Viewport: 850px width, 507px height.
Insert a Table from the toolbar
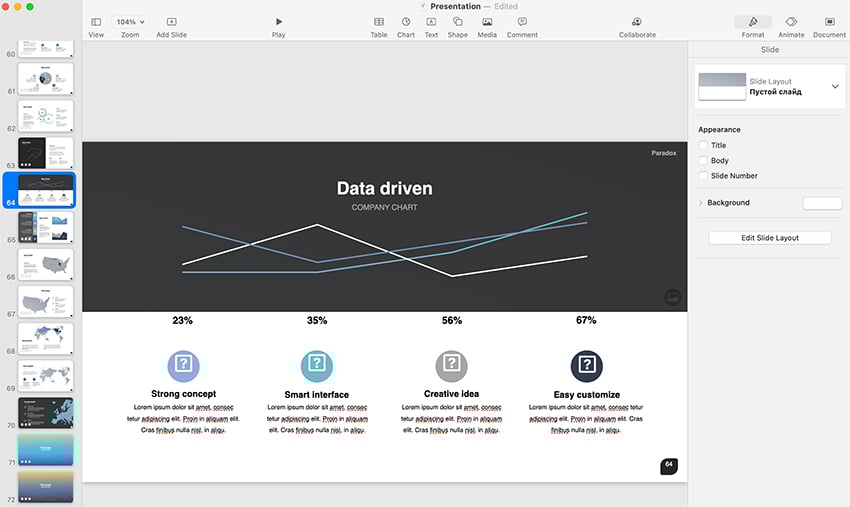point(379,21)
